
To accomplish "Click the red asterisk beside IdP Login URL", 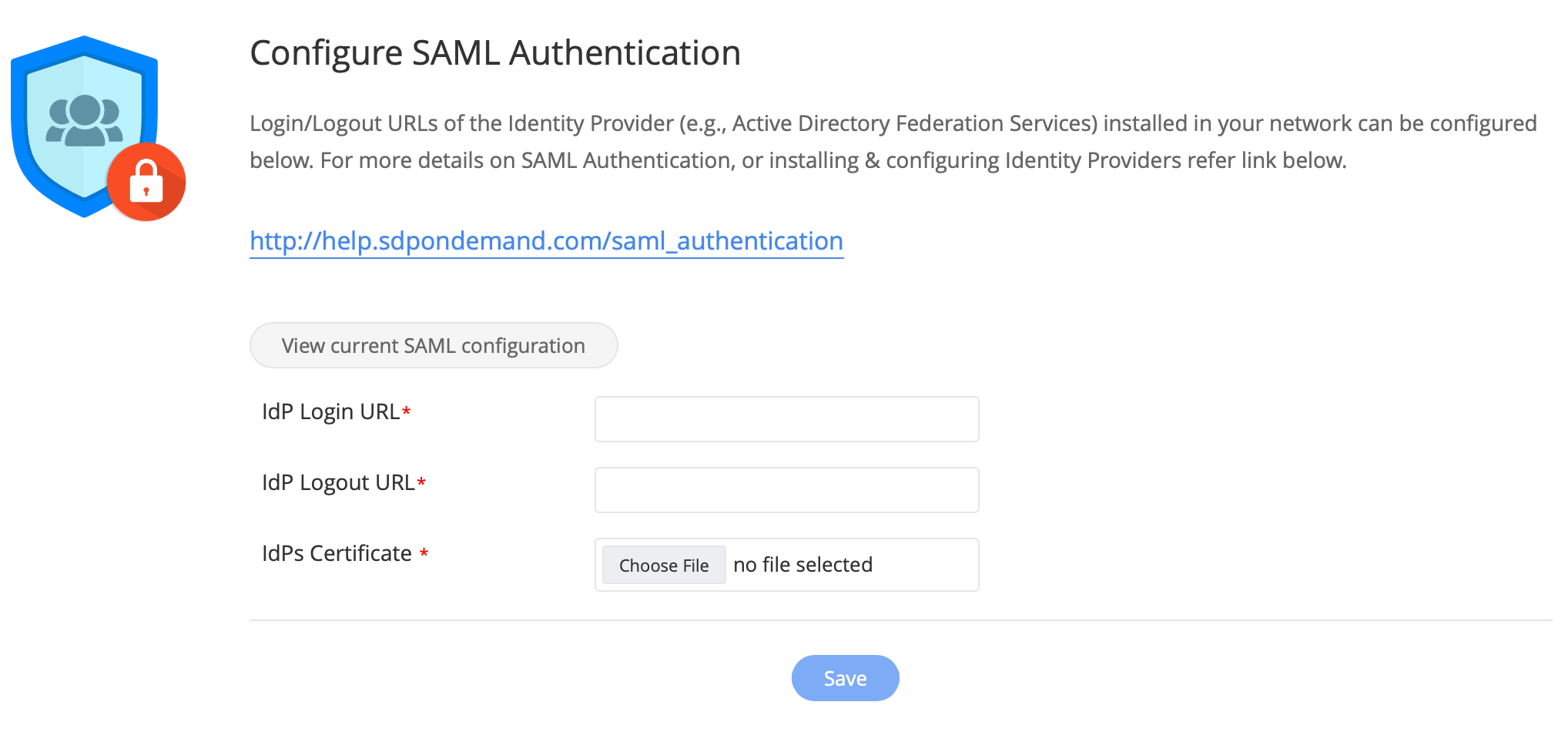I will 407,412.
